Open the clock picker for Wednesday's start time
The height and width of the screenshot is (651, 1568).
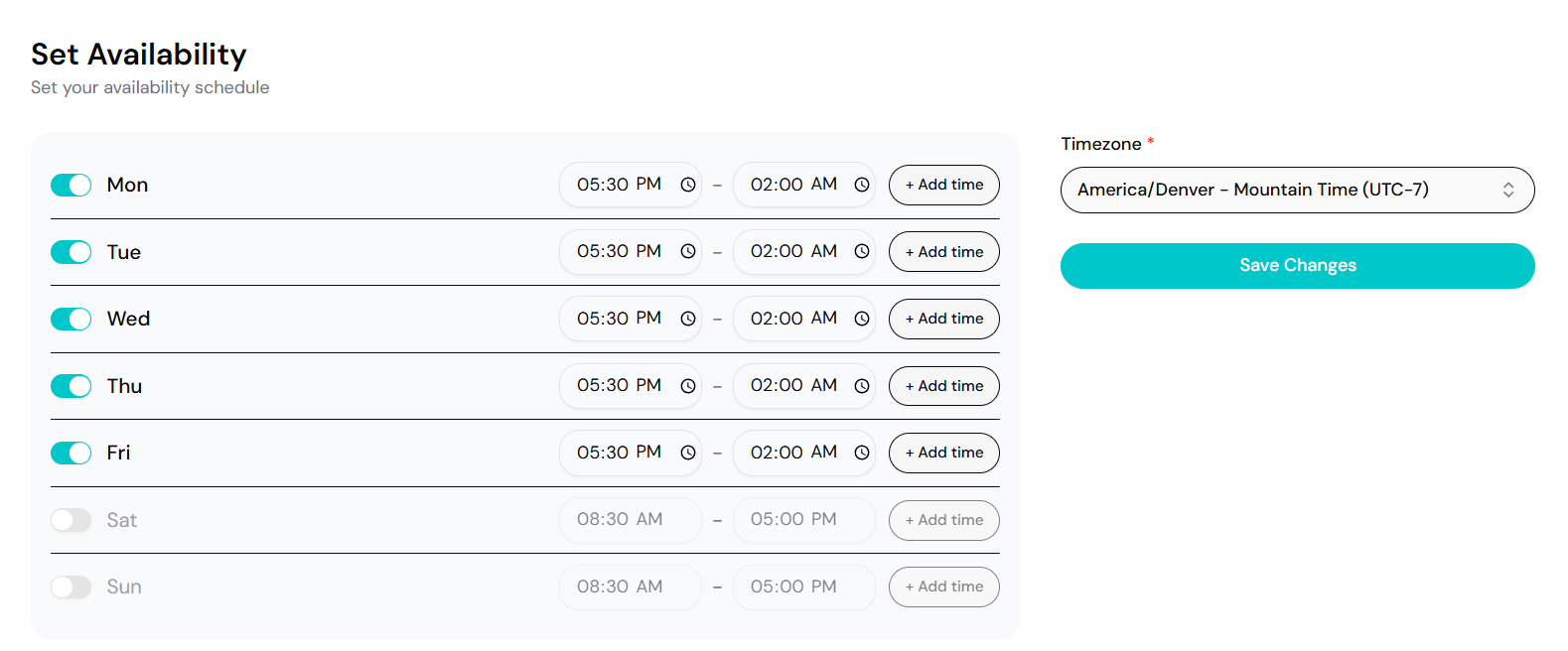pos(688,319)
